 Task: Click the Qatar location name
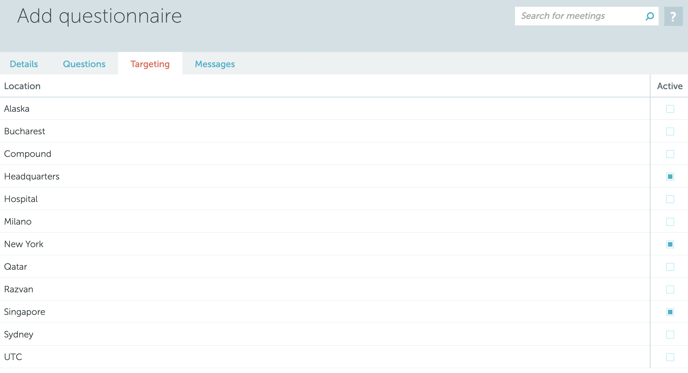click(15, 267)
